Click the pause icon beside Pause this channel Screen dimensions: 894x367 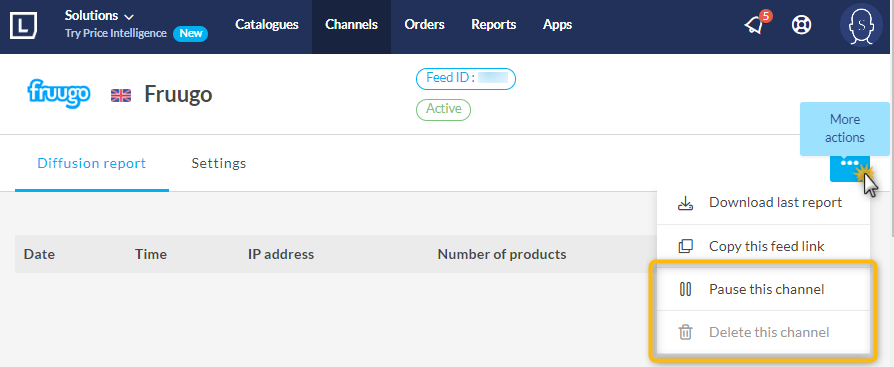point(685,289)
